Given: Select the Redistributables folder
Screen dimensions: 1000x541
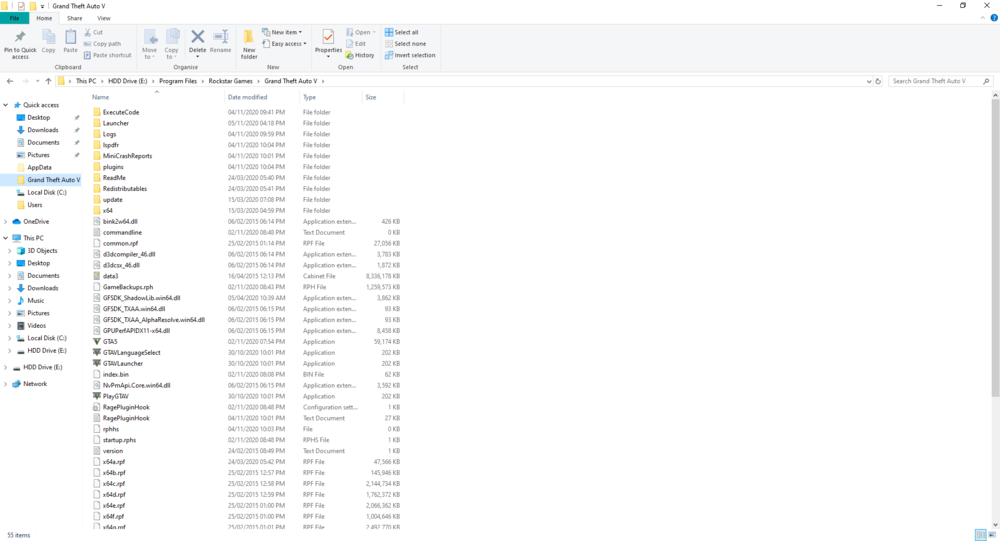Looking at the screenshot, I should click(125, 189).
